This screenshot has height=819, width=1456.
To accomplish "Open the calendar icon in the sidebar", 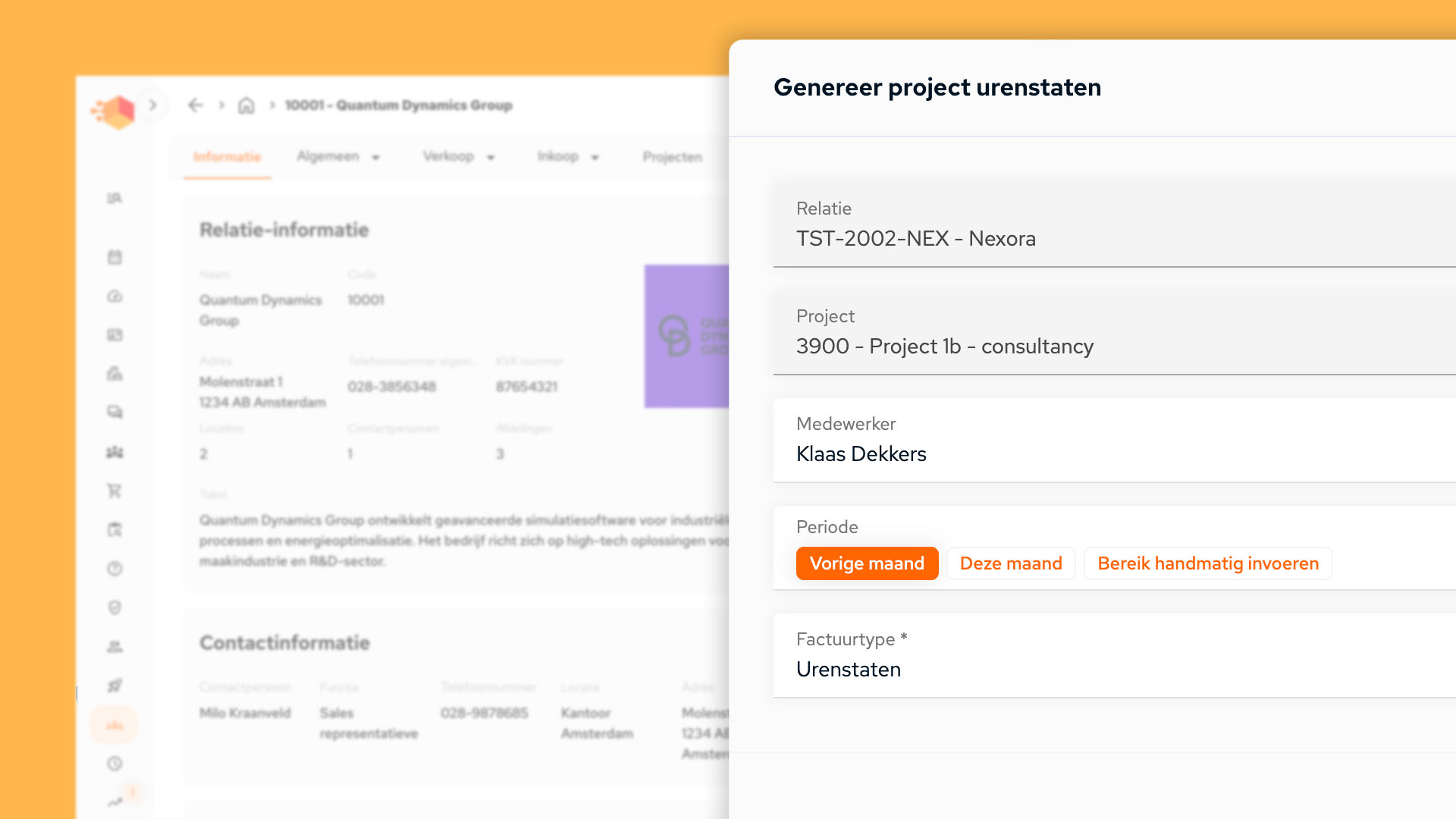I will coord(115,257).
